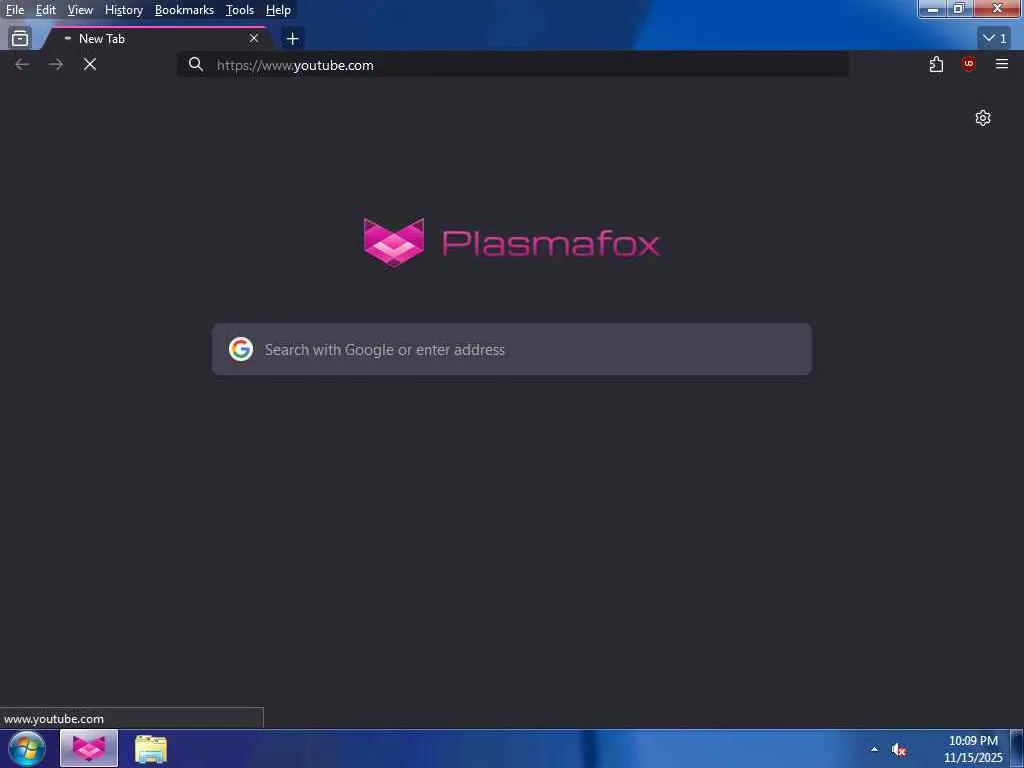Image resolution: width=1024 pixels, height=768 pixels.
Task: Click Plasmafox taskbar button
Action: pos(89,748)
